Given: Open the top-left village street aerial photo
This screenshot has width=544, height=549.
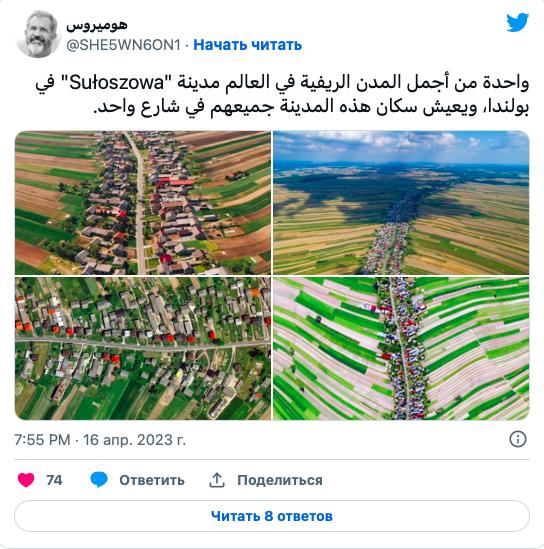Looking at the screenshot, I should coord(143,203).
